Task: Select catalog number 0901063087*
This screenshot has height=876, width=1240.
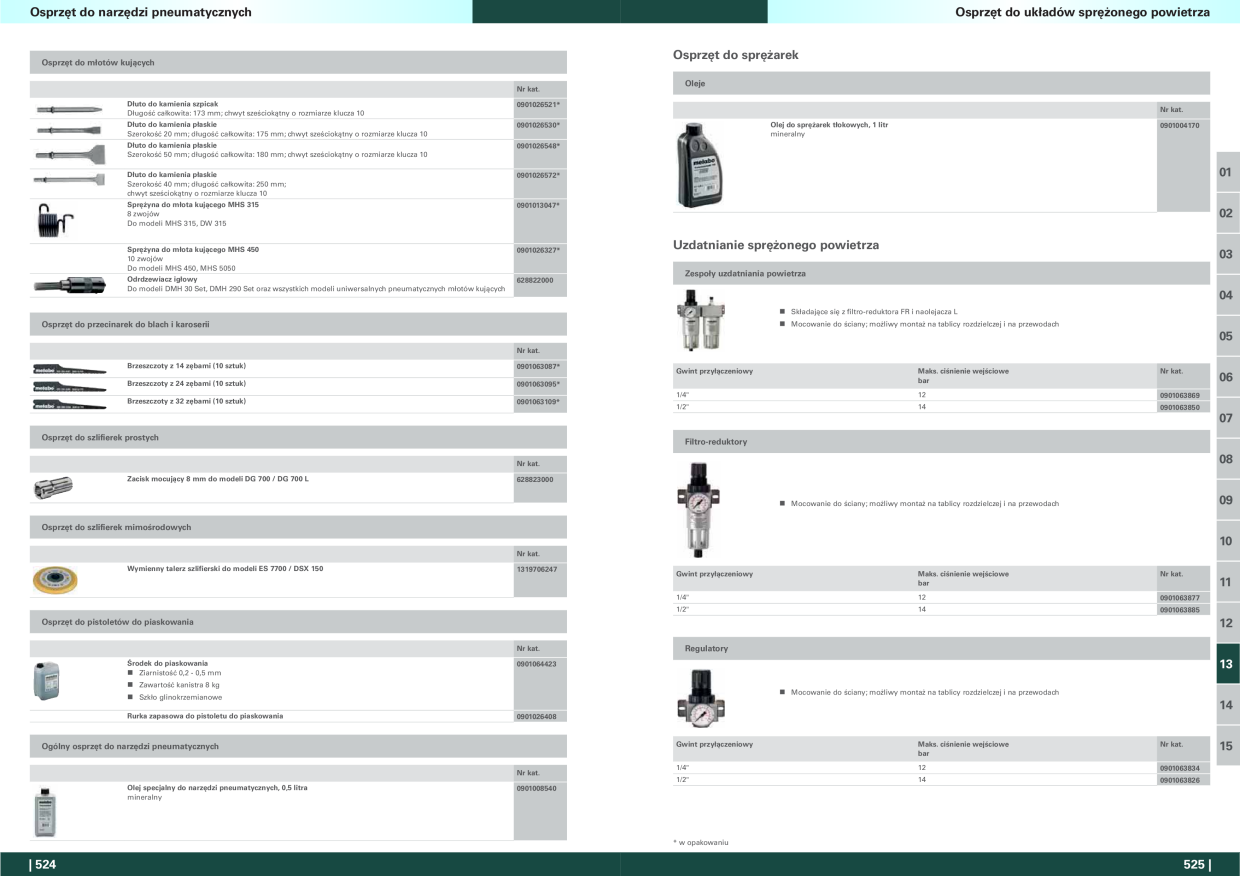Action: click(538, 366)
